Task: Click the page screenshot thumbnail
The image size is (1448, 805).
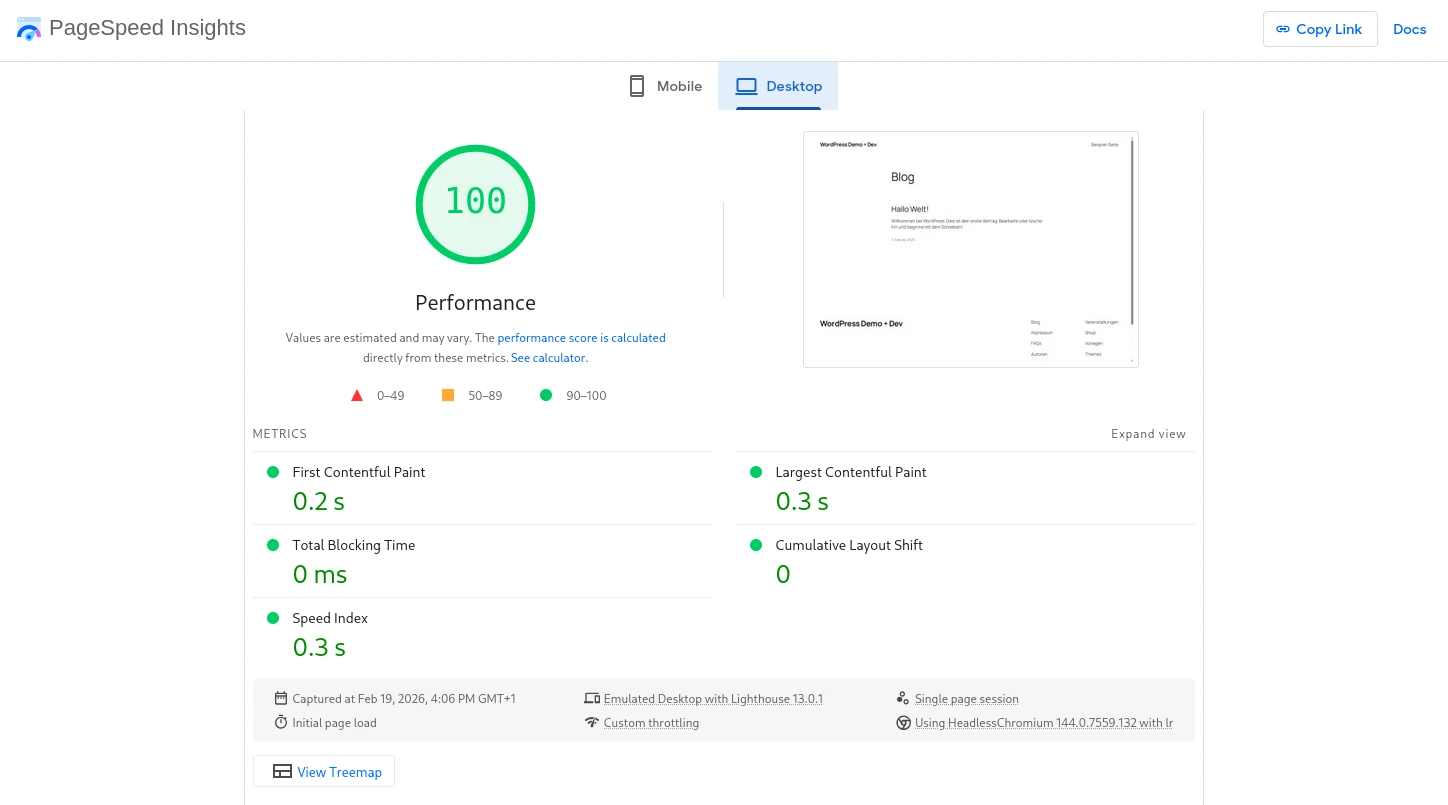Action: click(970, 249)
